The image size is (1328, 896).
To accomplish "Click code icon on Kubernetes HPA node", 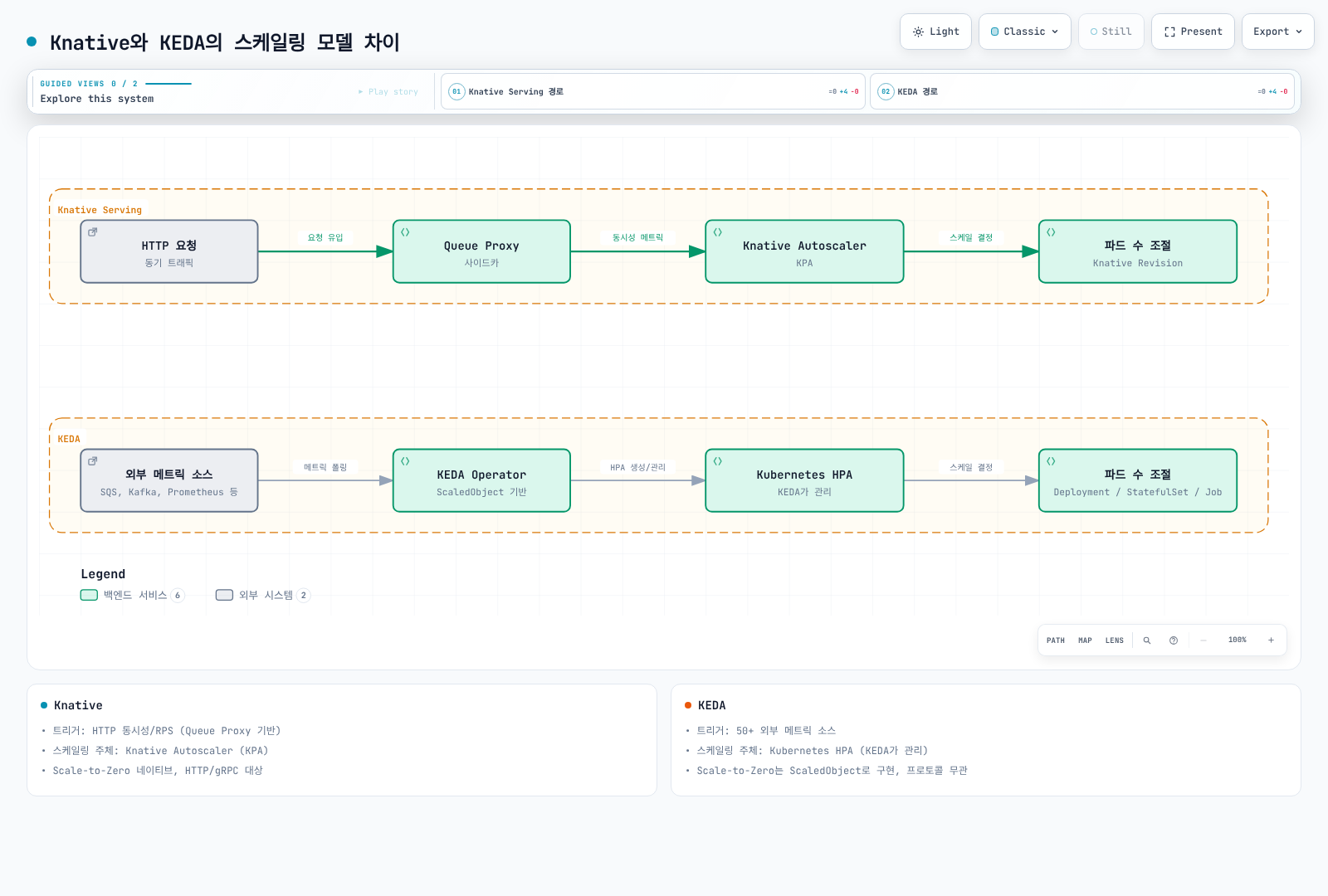I will pos(718,461).
